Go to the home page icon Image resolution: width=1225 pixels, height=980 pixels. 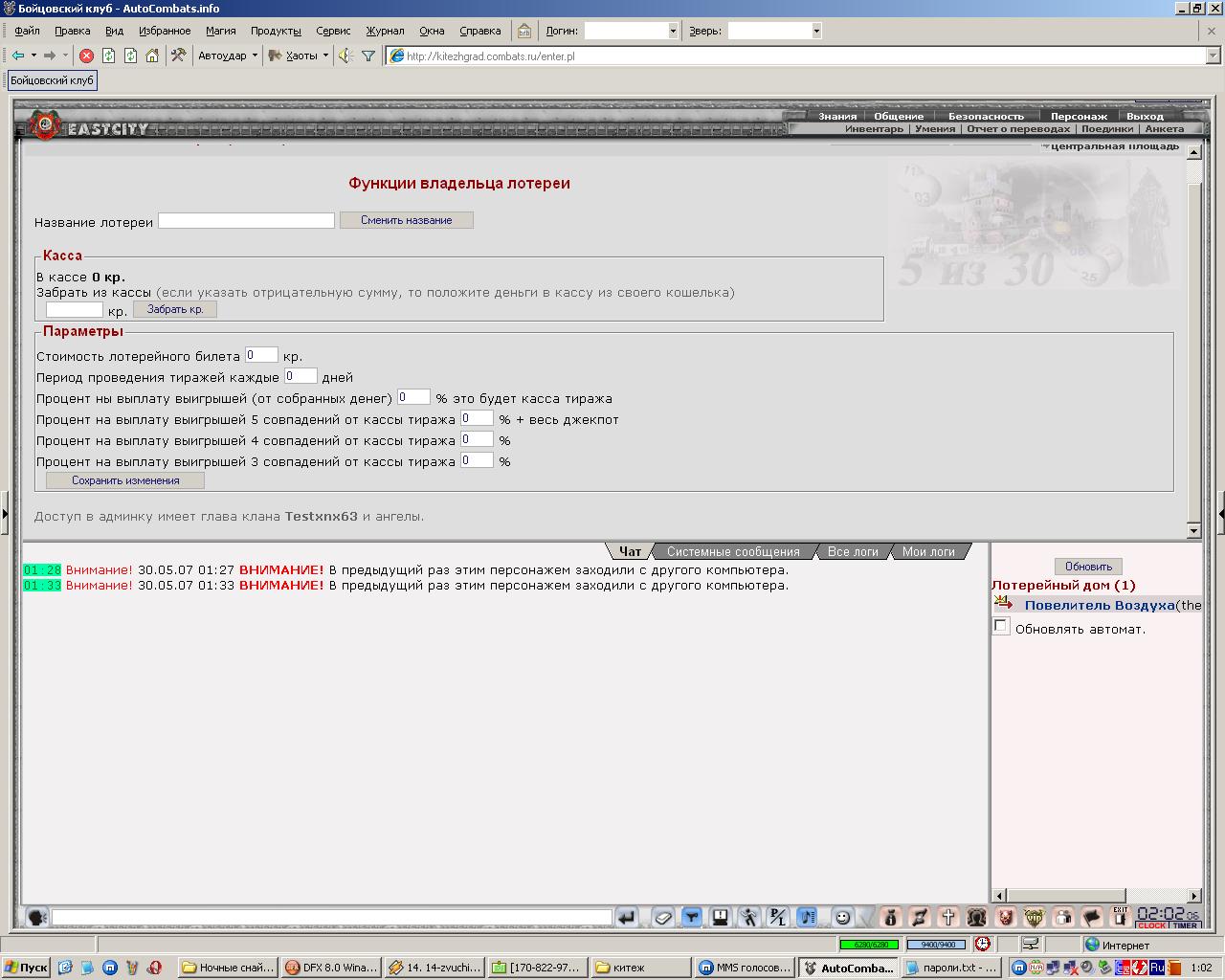[x=152, y=56]
